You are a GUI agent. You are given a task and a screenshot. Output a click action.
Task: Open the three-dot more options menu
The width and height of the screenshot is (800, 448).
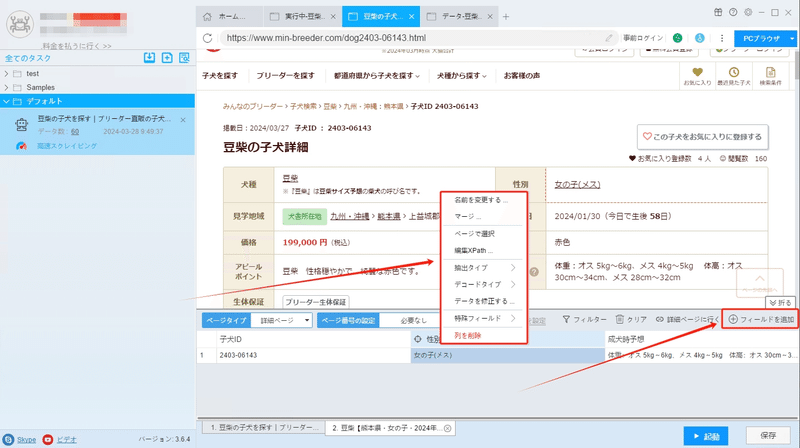pyautogui.click(x=721, y=38)
